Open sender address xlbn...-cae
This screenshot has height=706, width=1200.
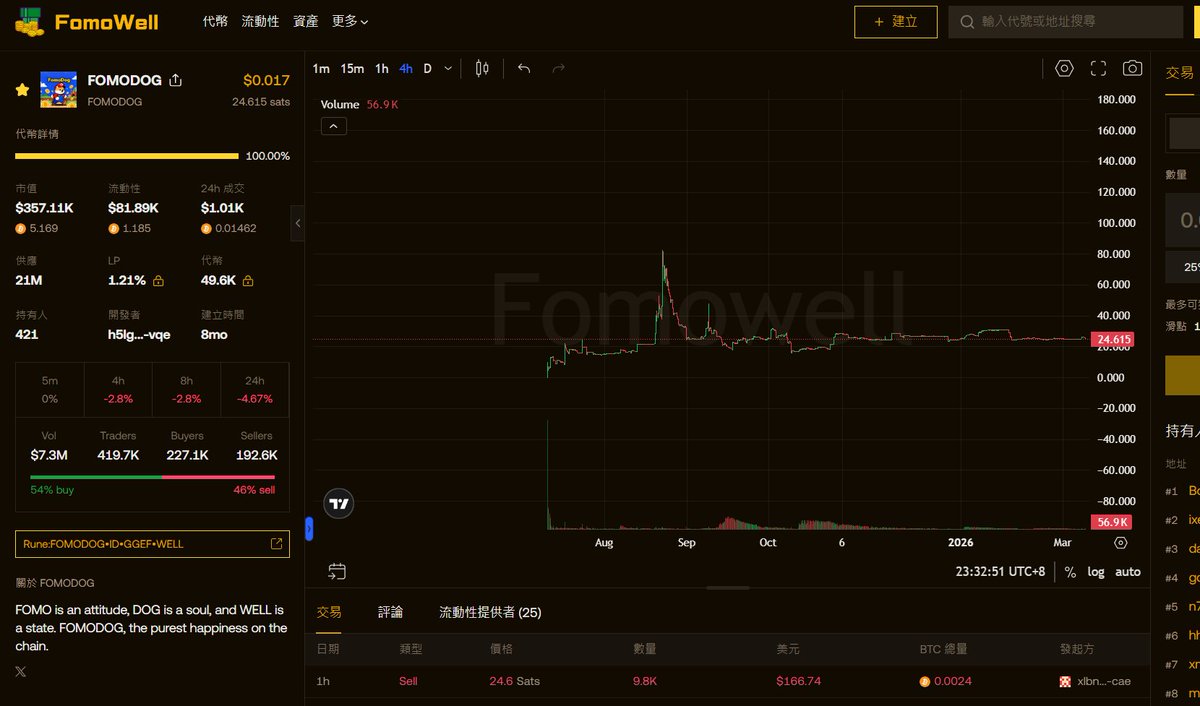[x=1095, y=681]
